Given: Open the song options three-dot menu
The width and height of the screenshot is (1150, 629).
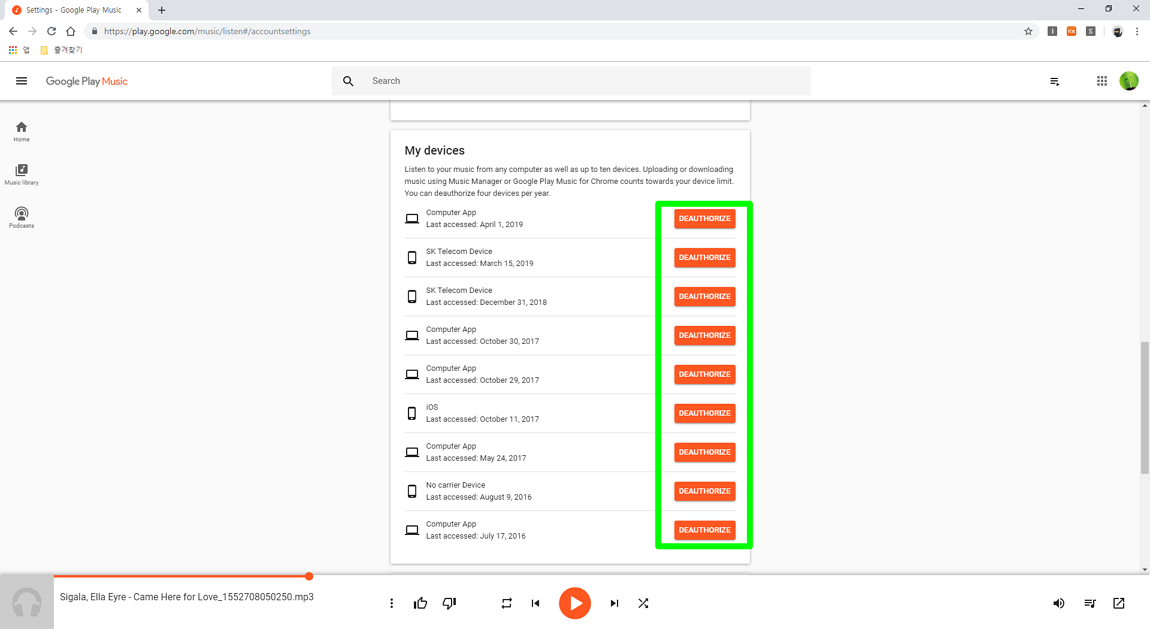Looking at the screenshot, I should (x=392, y=603).
